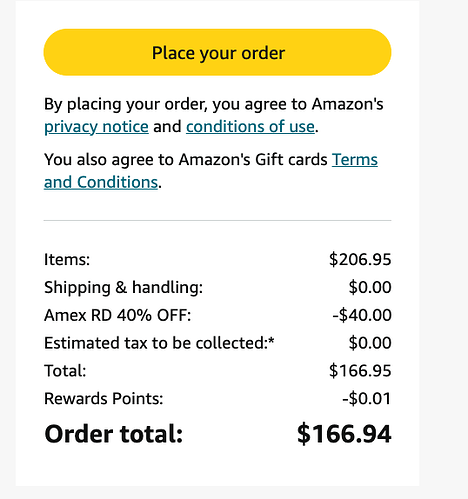The height and width of the screenshot is (499, 468).
Task: Click the Amex RD 40% OFF label
Action: pyautogui.click(x=118, y=315)
